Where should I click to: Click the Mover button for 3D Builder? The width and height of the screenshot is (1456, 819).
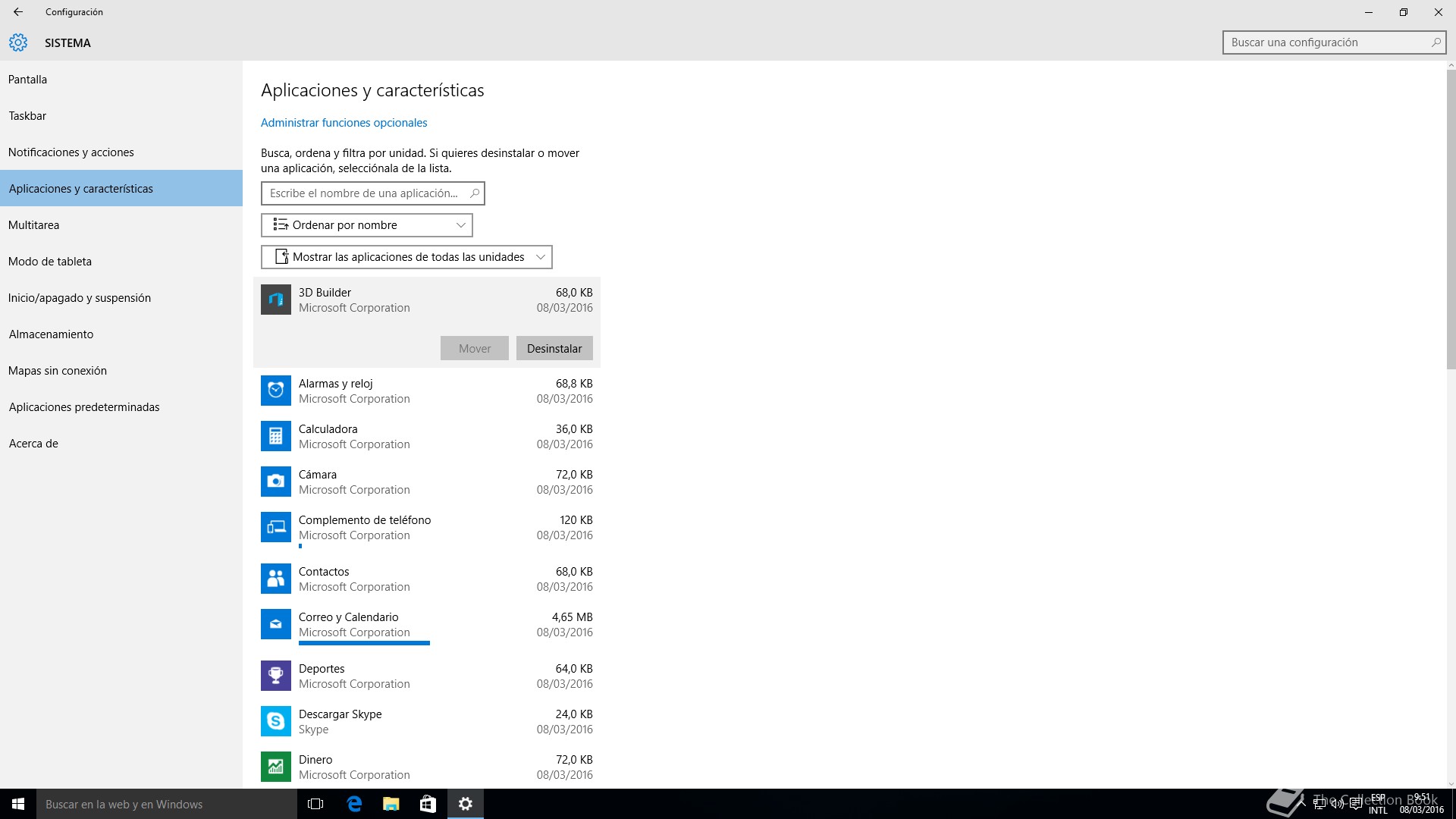[475, 348]
